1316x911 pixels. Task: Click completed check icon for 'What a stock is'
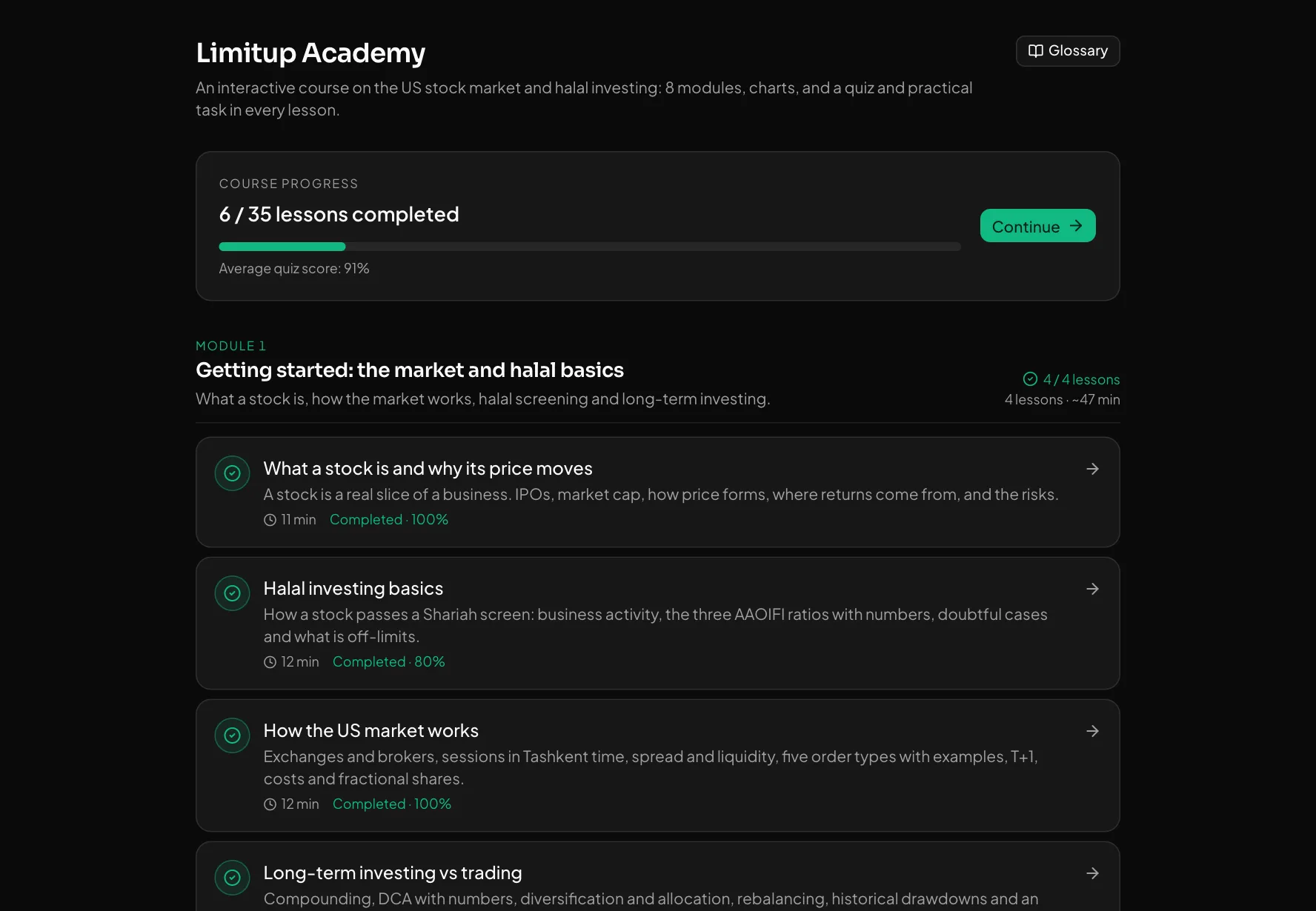point(232,473)
